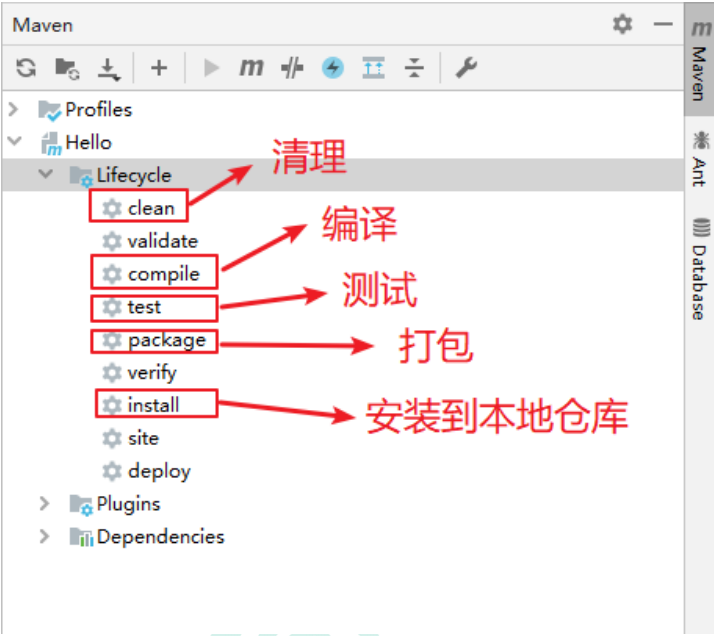
Task: Click the Show Dependencies diagram icon
Action: click(373, 68)
